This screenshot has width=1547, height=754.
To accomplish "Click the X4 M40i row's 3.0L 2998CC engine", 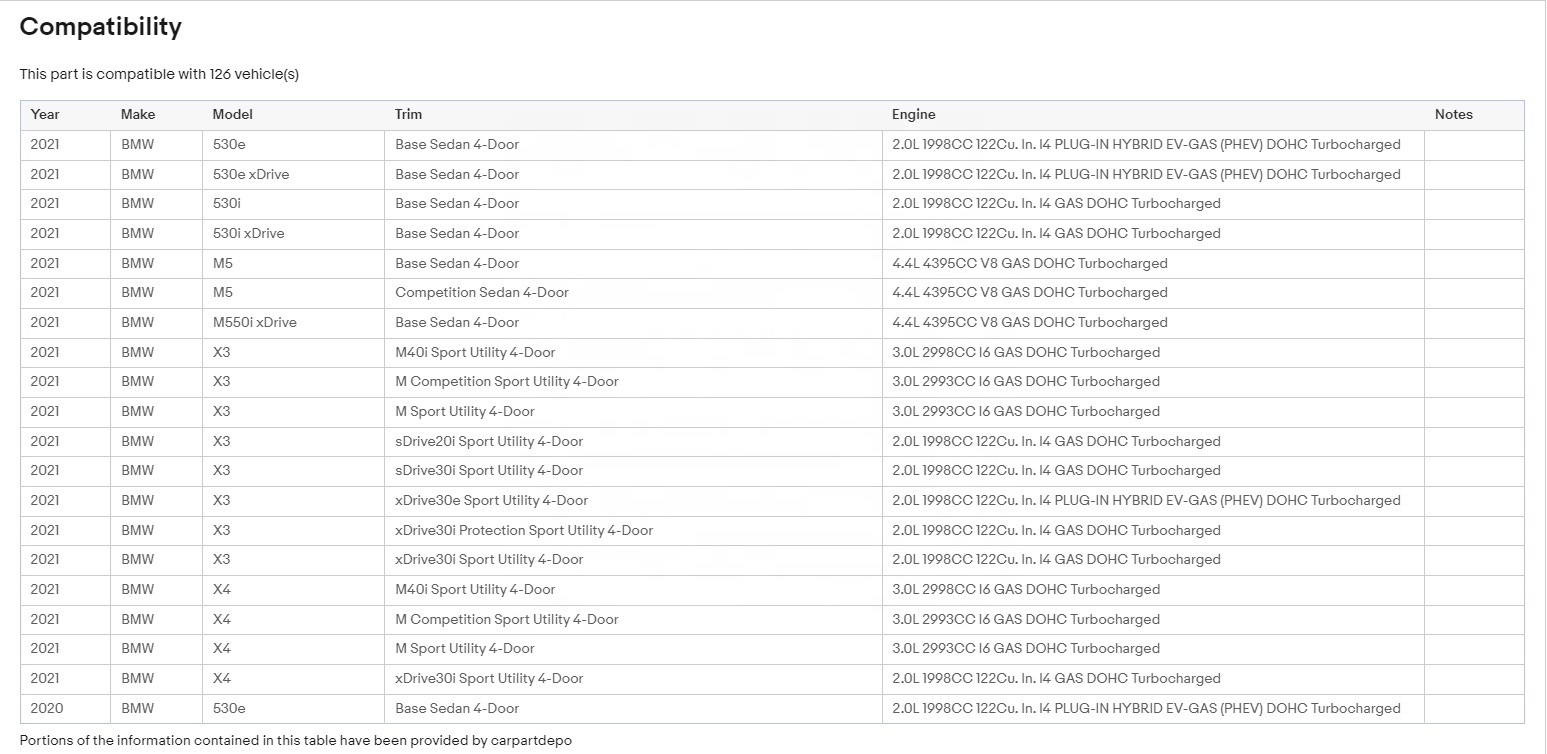I will [1026, 589].
